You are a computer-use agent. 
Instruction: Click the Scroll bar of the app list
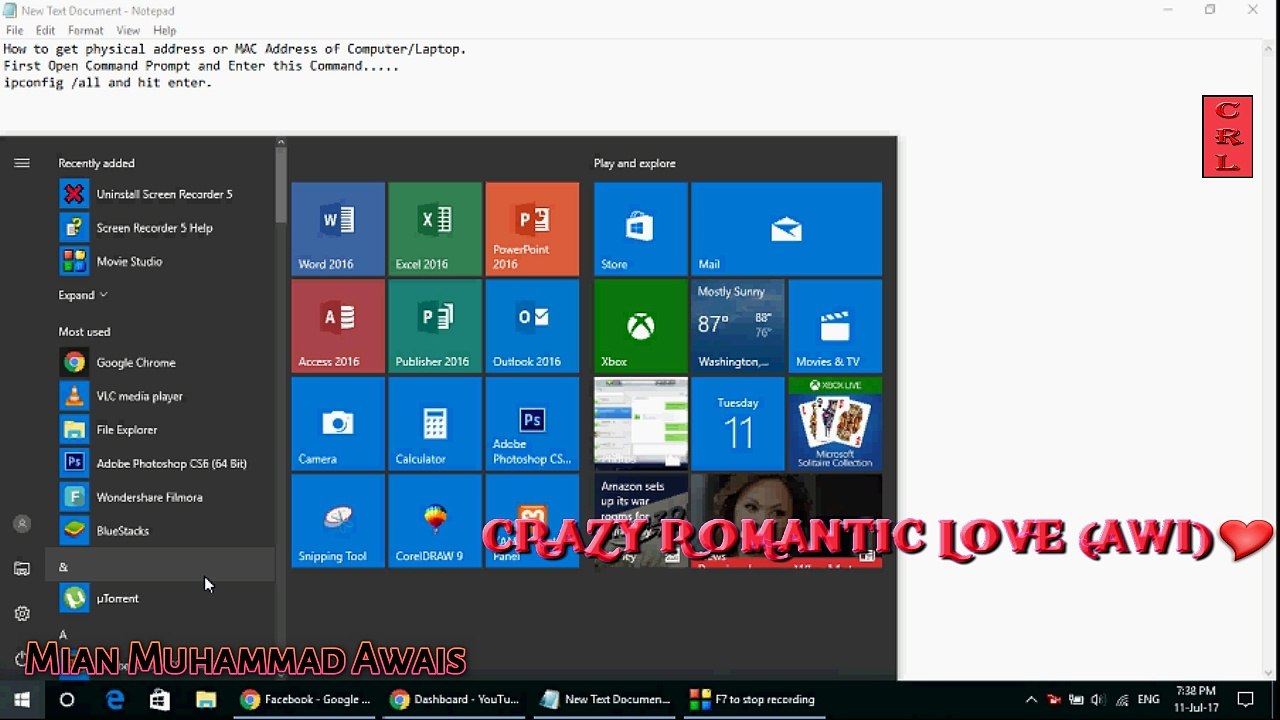pos(281,185)
